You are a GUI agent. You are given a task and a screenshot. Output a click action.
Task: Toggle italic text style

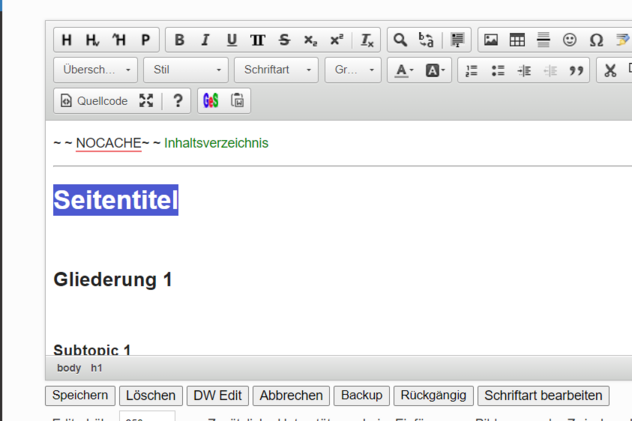(x=206, y=40)
